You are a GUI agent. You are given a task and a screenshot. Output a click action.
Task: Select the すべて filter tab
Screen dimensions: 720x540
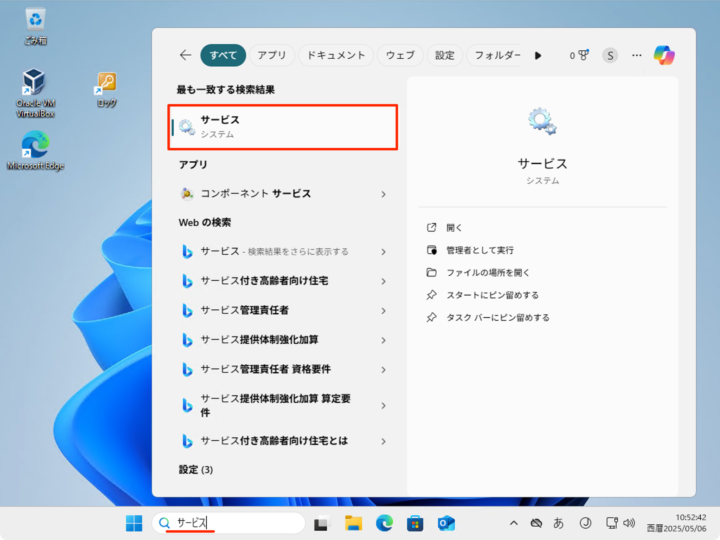(x=223, y=56)
